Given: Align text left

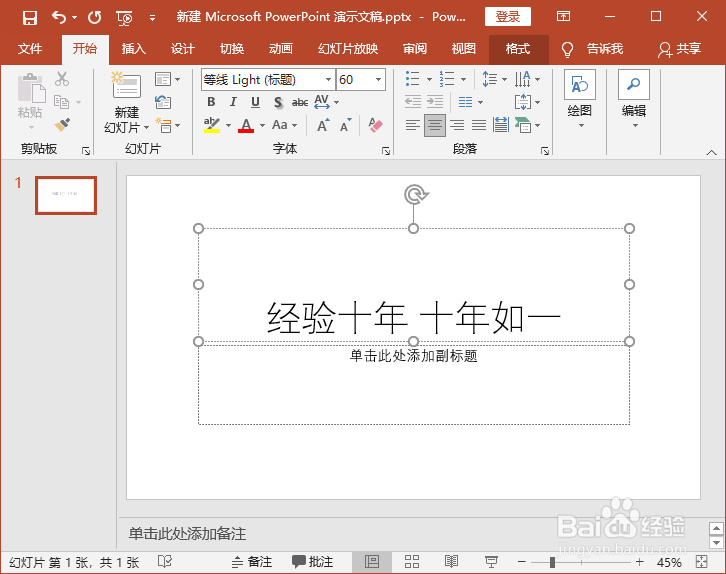Looking at the screenshot, I should click(413, 125).
